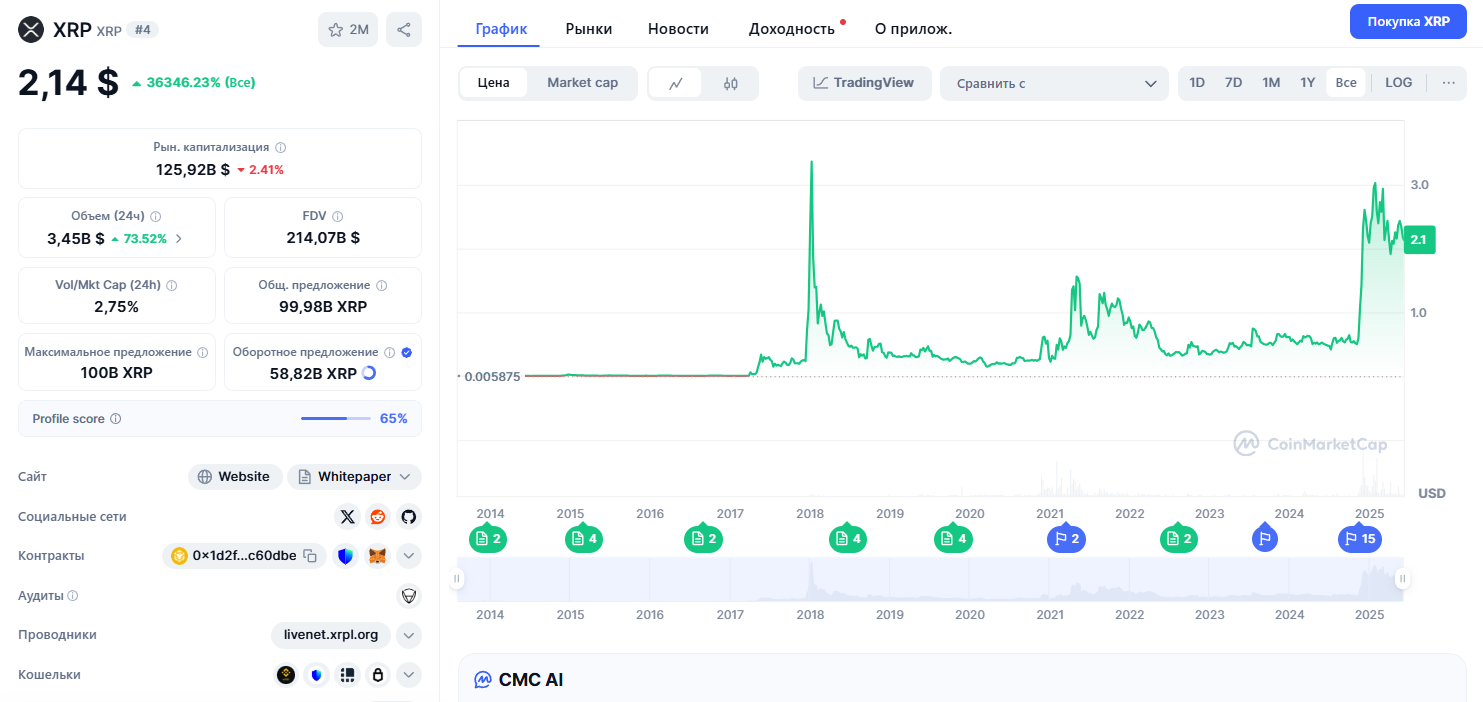Select the 7D time range

coord(1233,83)
